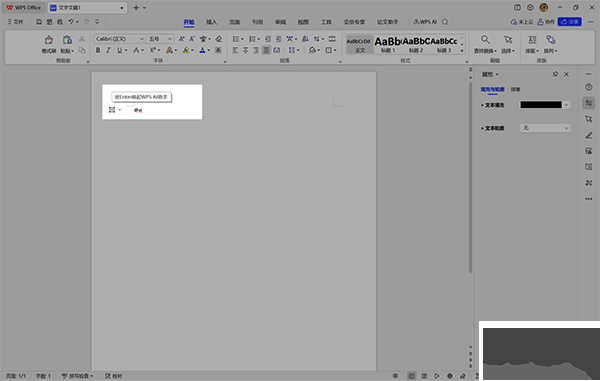Image resolution: width=600 pixels, height=381 pixels.
Task: Click the 协作 collaboration button
Action: 546,22
